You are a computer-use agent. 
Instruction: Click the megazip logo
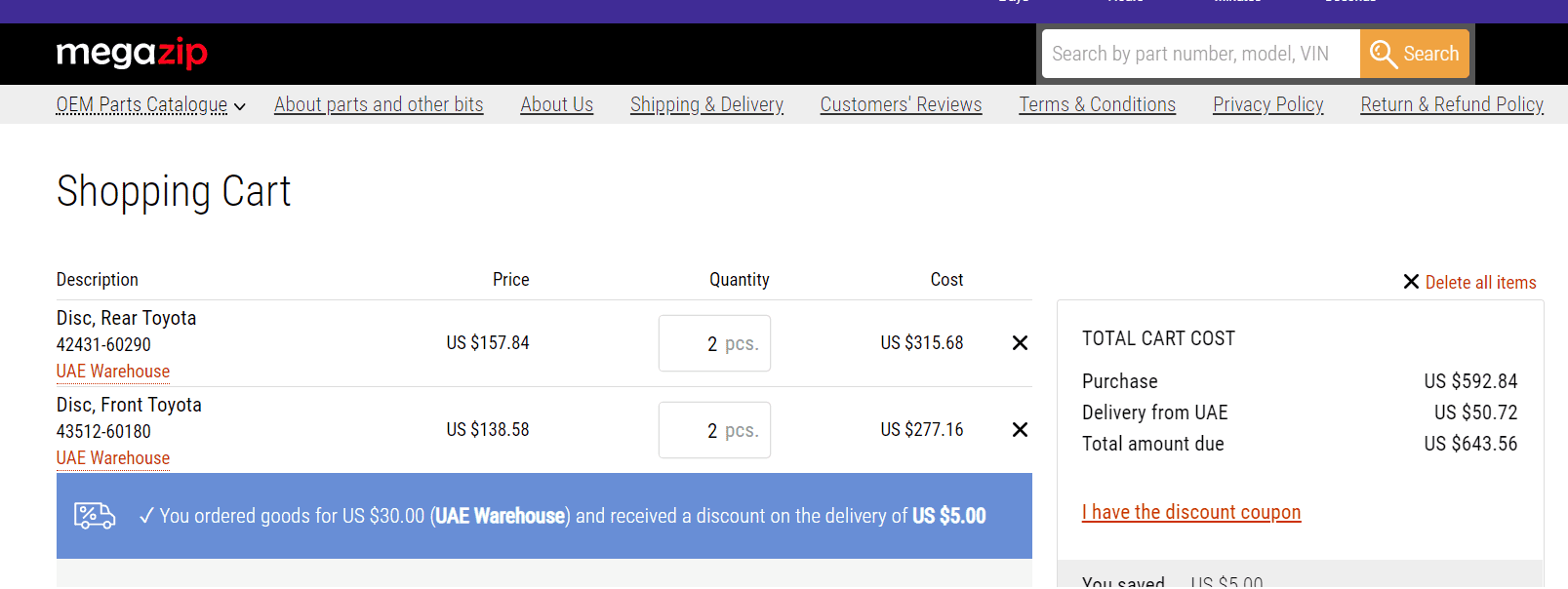point(132,53)
